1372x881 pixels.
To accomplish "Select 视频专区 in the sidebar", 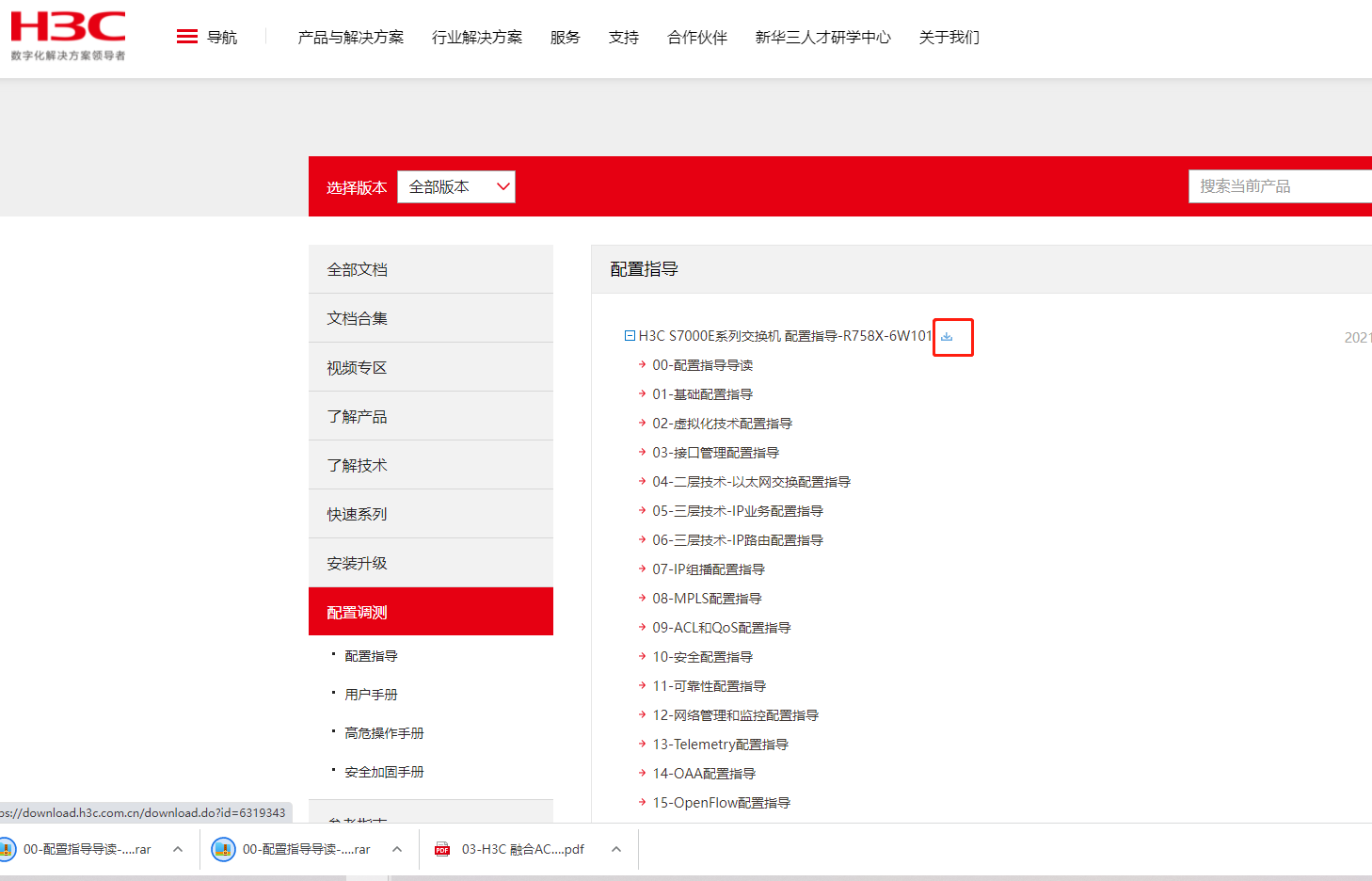I will click(x=431, y=367).
